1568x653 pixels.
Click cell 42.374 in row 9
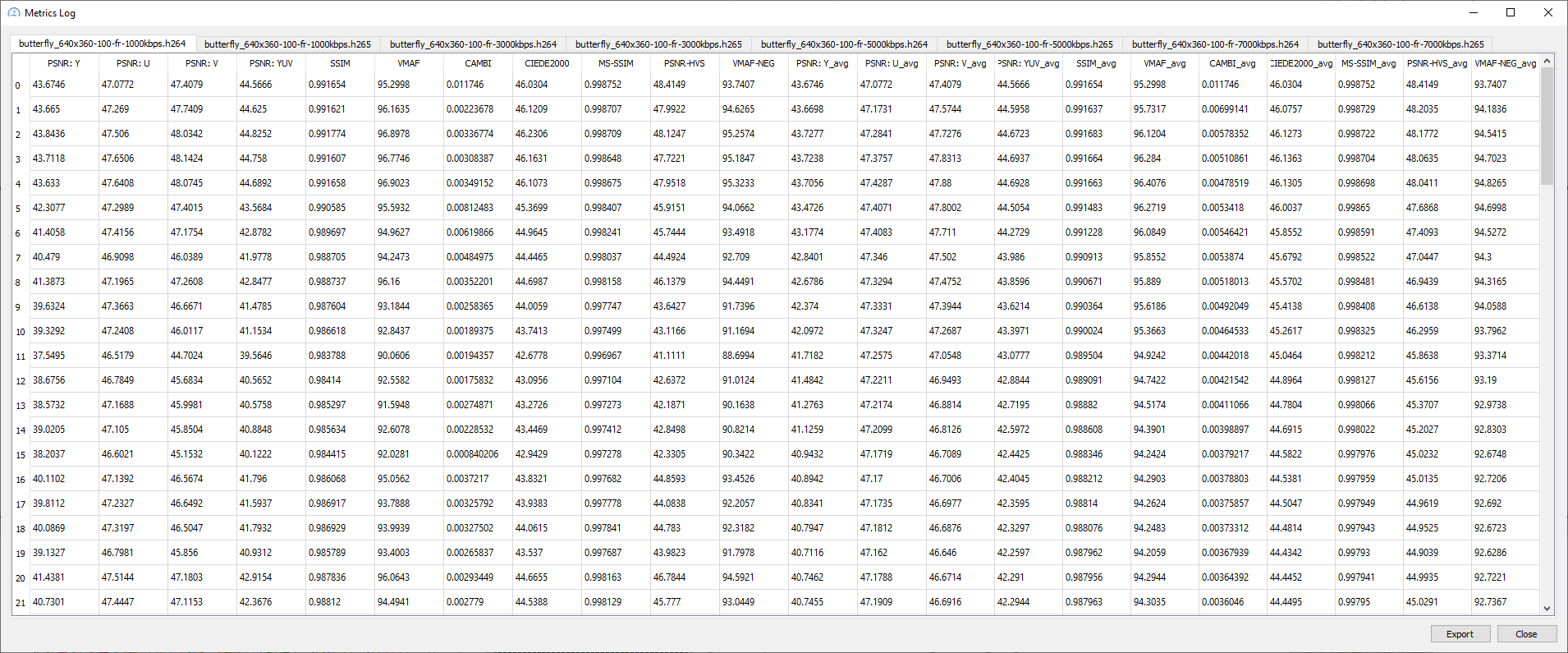823,306
